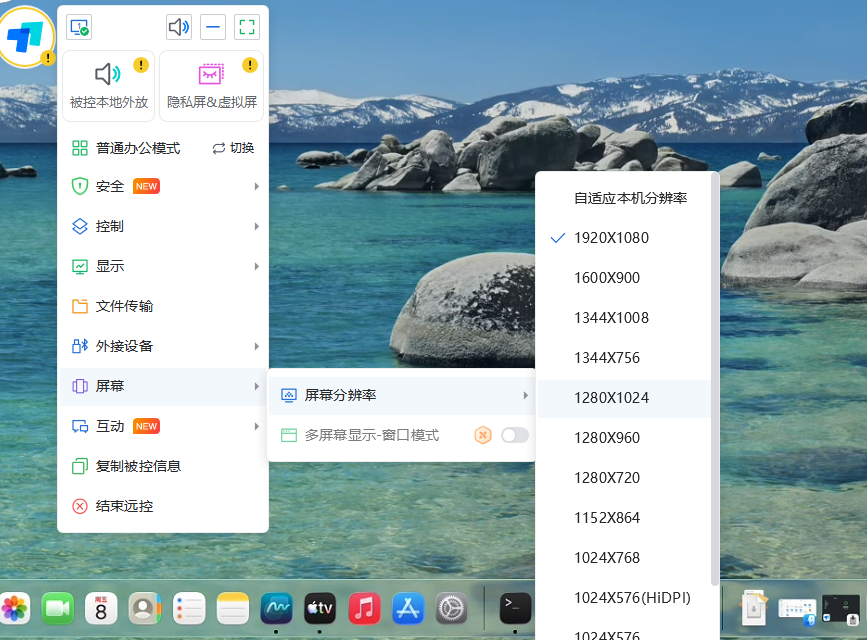Open the downloads stack in the dock
867x640 pixels.
click(754, 608)
